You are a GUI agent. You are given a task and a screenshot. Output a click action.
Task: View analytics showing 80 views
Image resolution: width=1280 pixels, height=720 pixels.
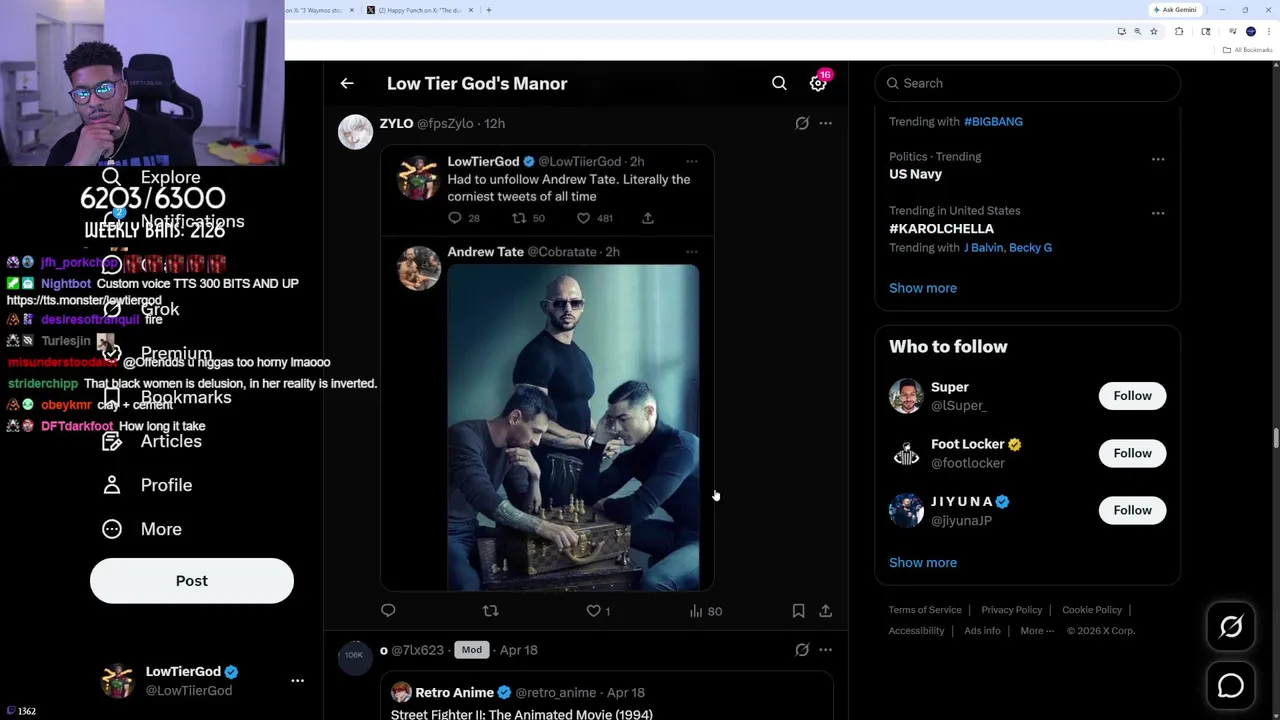tap(705, 611)
